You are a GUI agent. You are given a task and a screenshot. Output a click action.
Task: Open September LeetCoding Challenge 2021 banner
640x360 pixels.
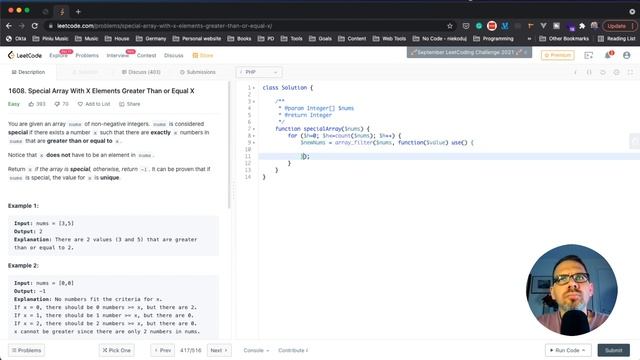coord(469,52)
